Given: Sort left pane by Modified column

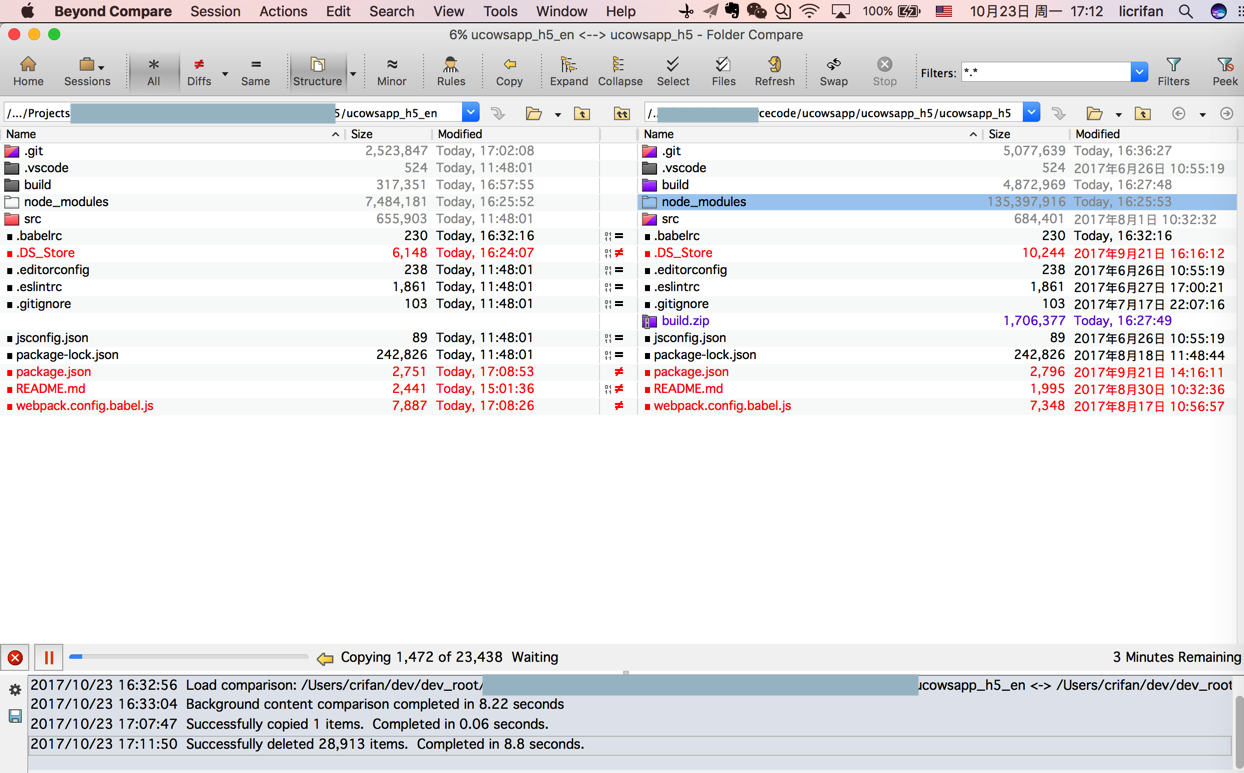Looking at the screenshot, I should click(x=515, y=134).
